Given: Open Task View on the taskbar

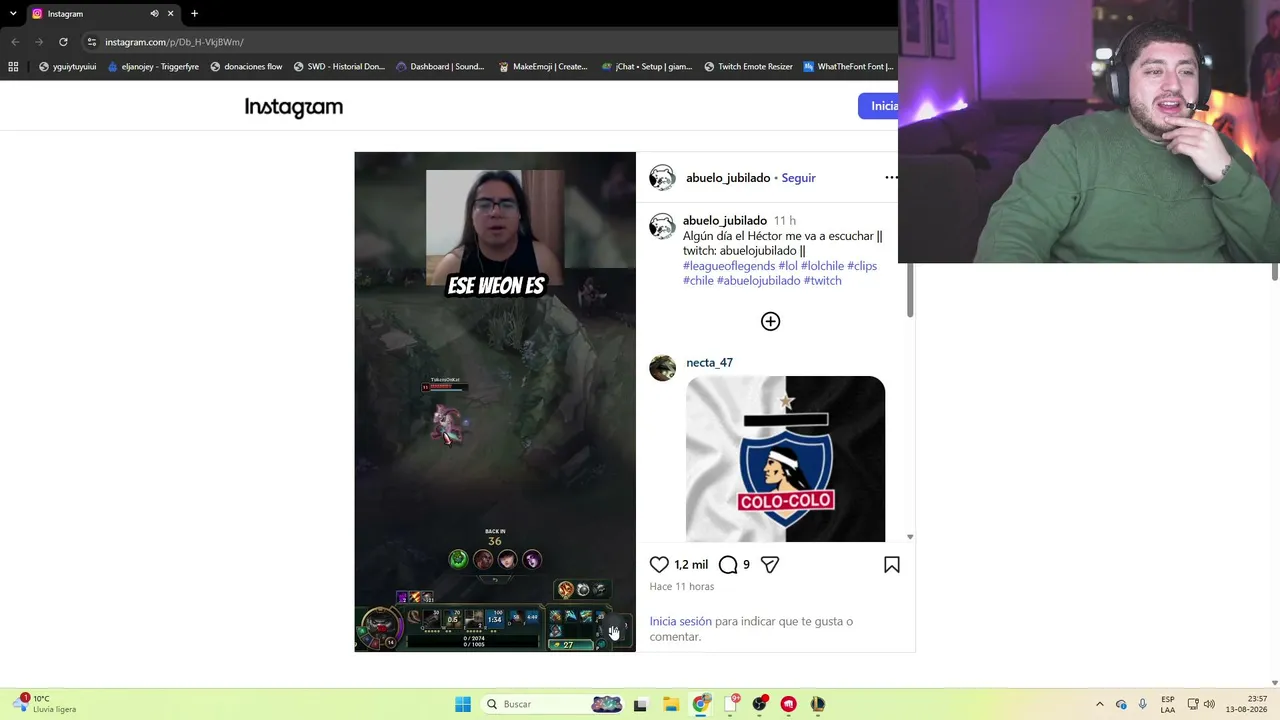Looking at the screenshot, I should point(640,704).
